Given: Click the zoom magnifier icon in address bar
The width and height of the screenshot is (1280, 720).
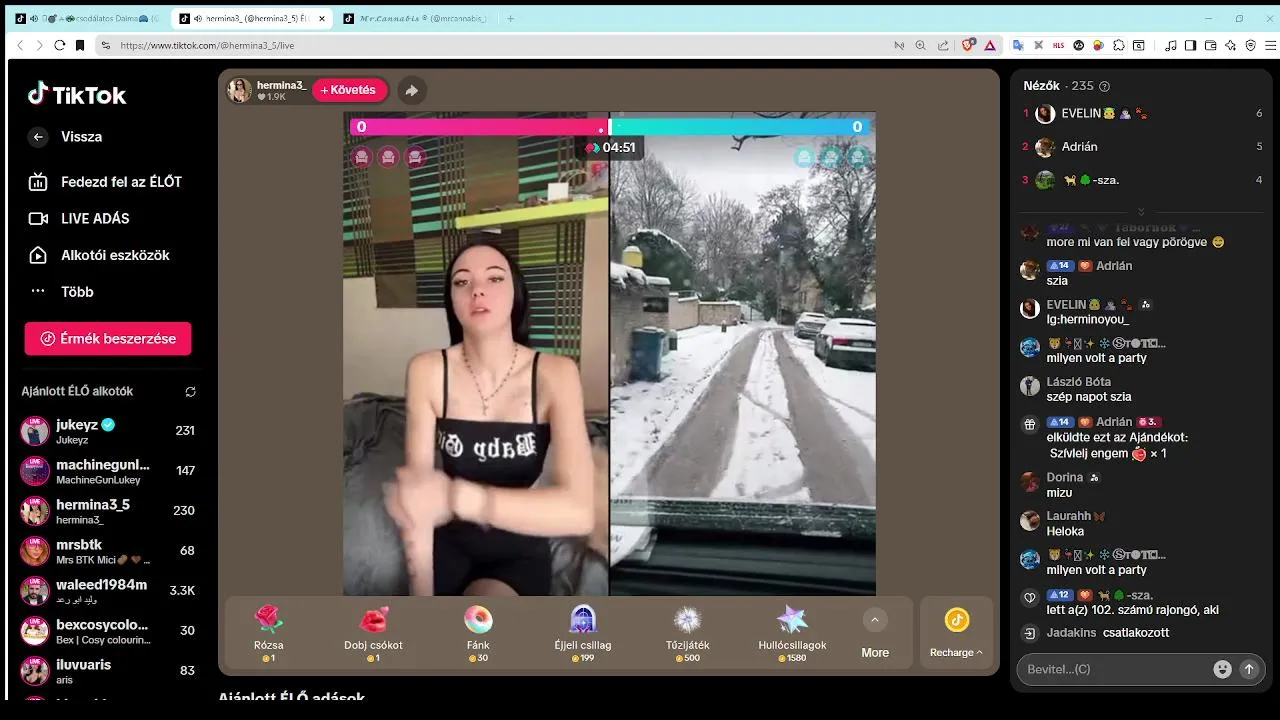Looking at the screenshot, I should click(x=920, y=45).
